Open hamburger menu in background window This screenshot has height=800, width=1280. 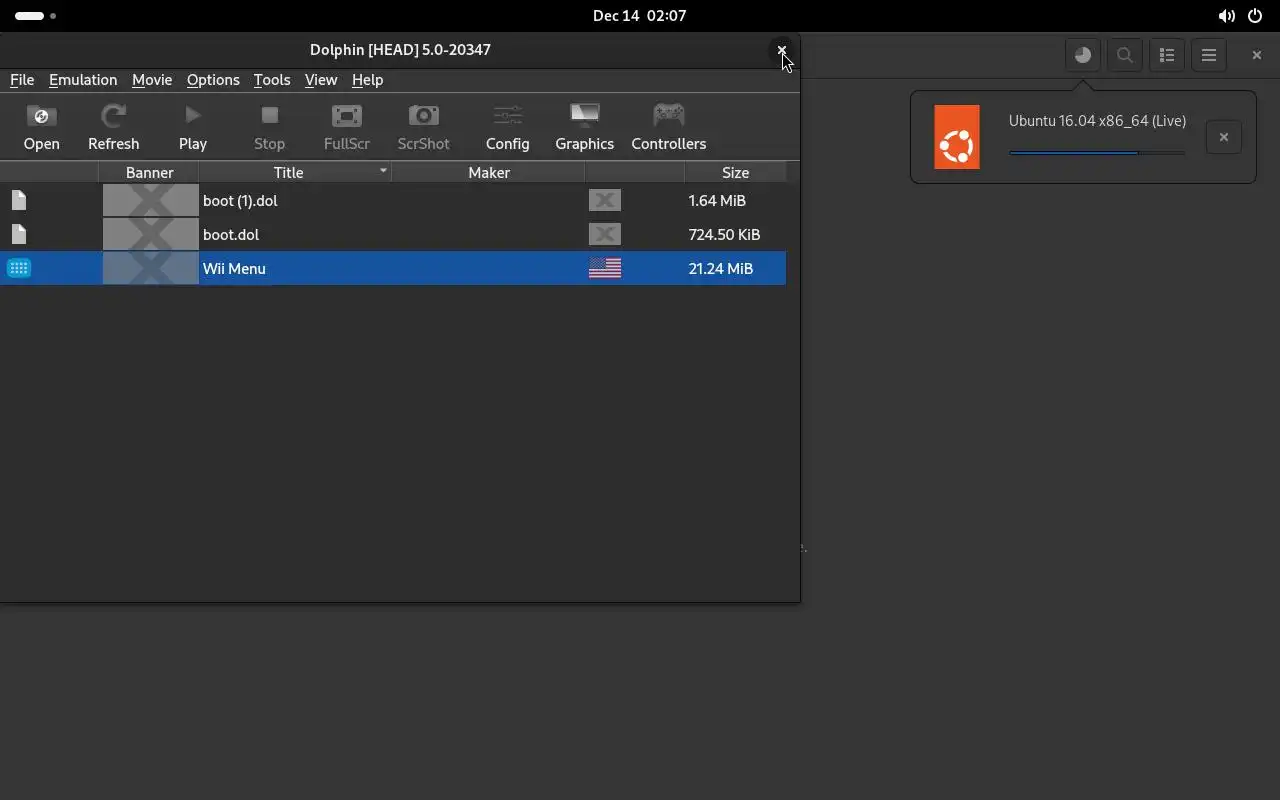click(x=1209, y=55)
